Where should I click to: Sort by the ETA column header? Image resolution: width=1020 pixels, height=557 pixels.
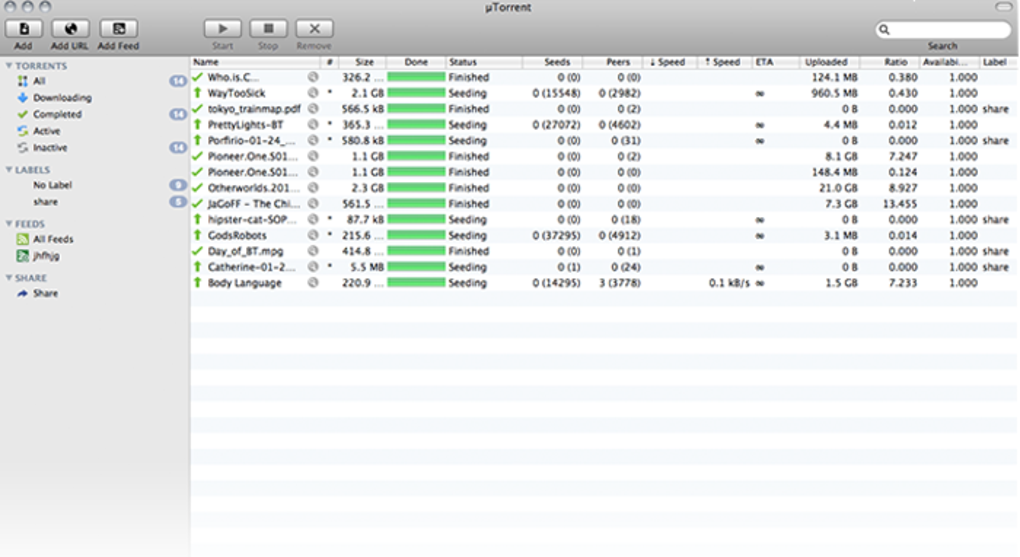tap(775, 62)
